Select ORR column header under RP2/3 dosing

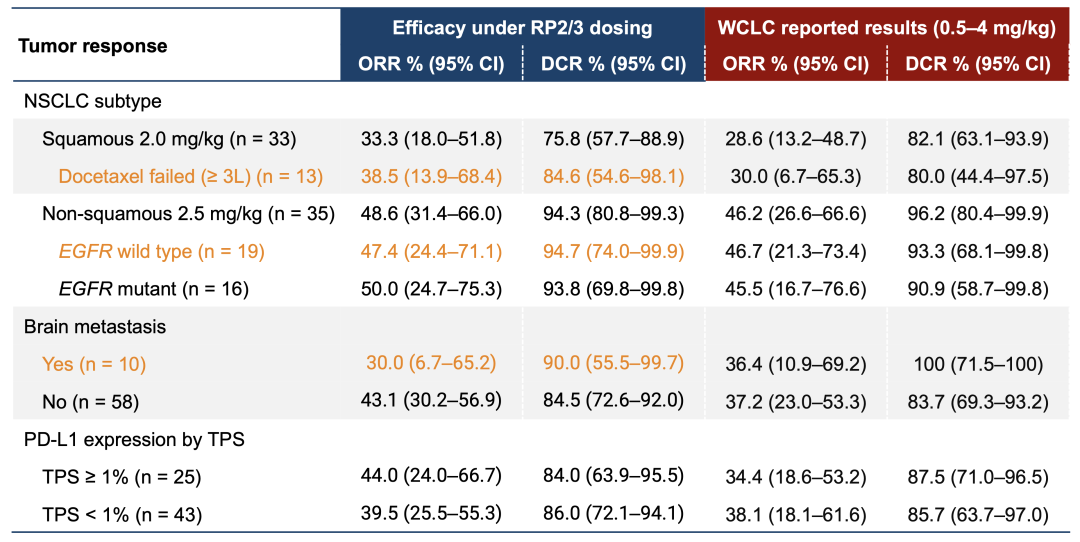430,64
